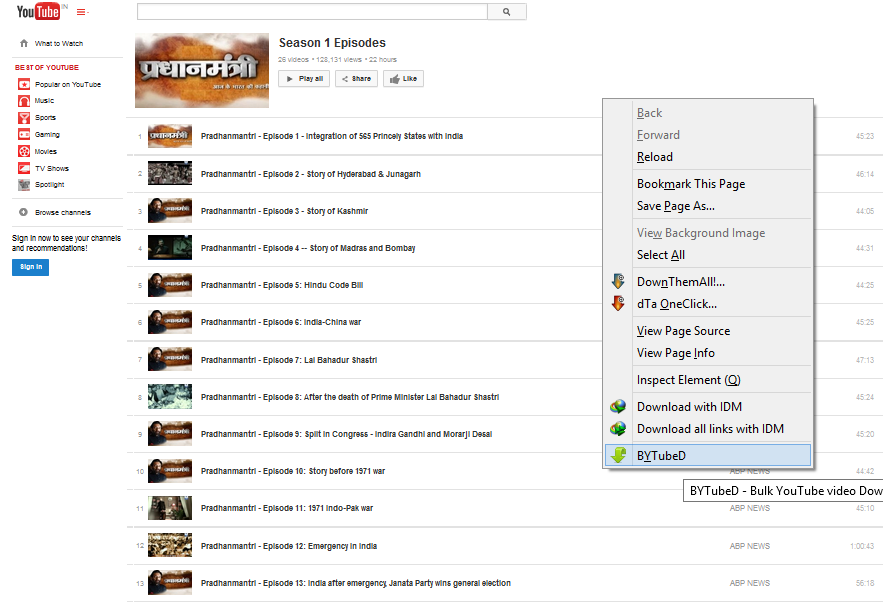Click the Gaming controller icon
The height and width of the screenshot is (607, 883).
24,135
